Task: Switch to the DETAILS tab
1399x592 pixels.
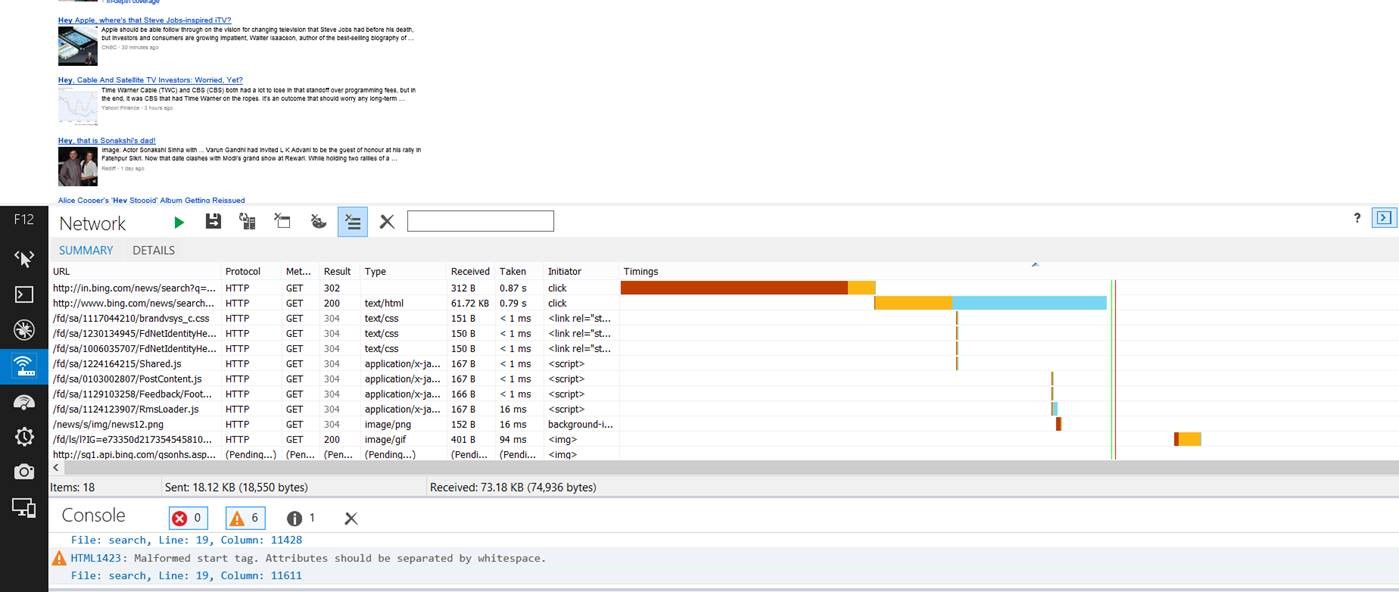Action: (x=153, y=250)
